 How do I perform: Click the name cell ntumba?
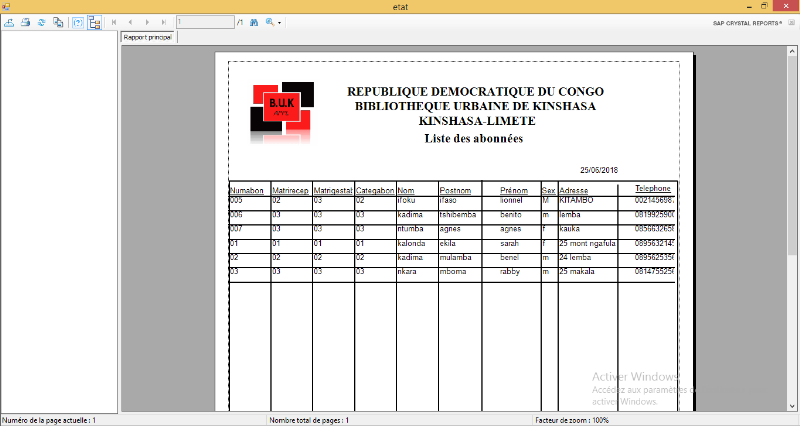[x=410, y=229]
